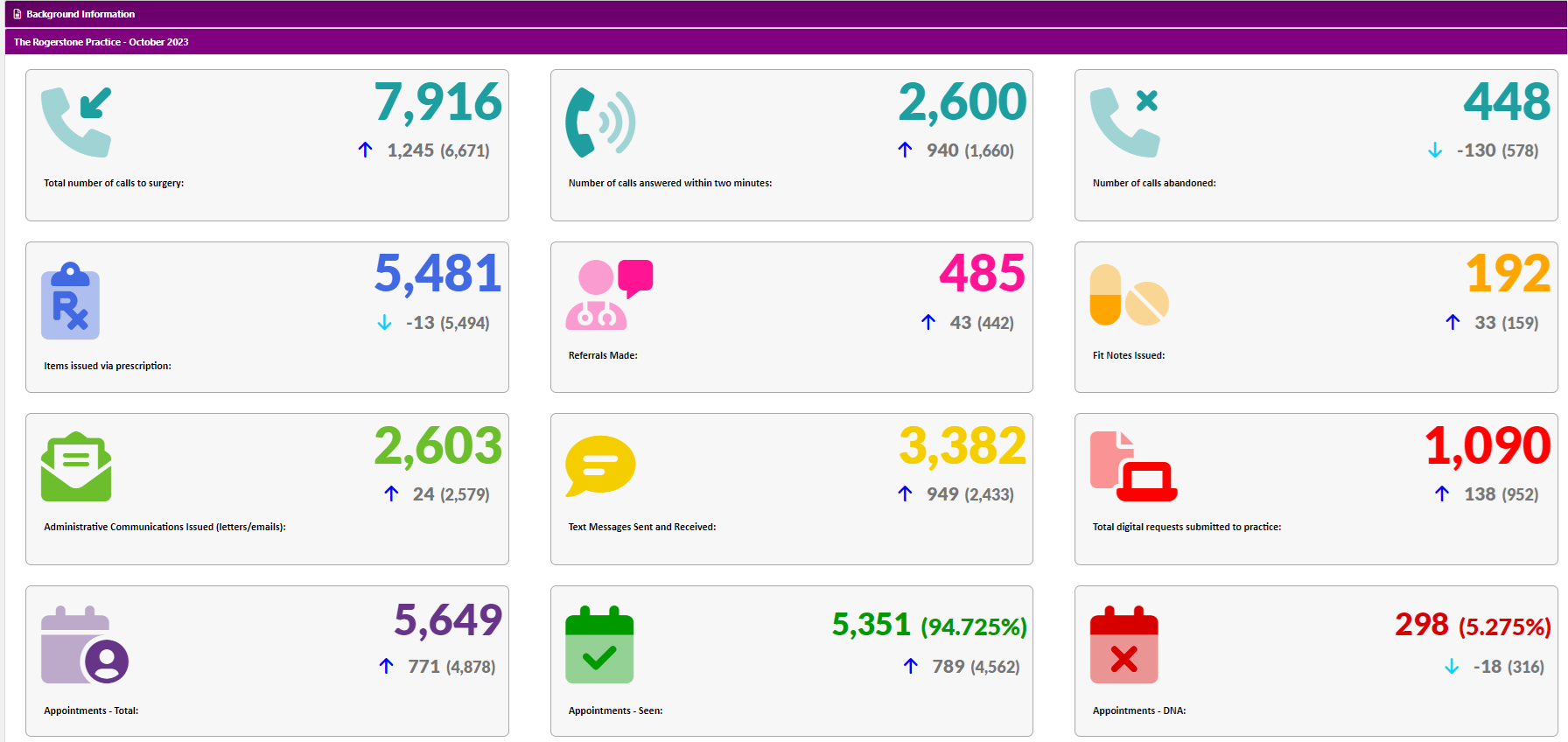This screenshot has width=1568, height=742.
Task: Click the text messages value 3,382
Action: (962, 445)
